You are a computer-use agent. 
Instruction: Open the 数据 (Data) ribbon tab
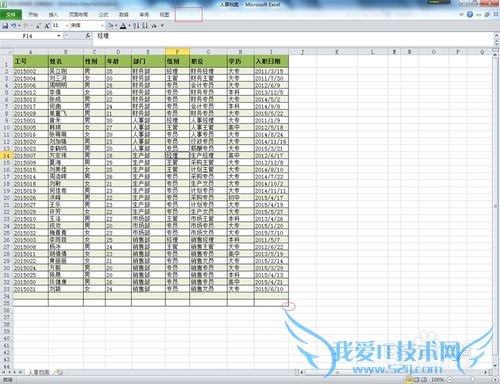[x=124, y=14]
